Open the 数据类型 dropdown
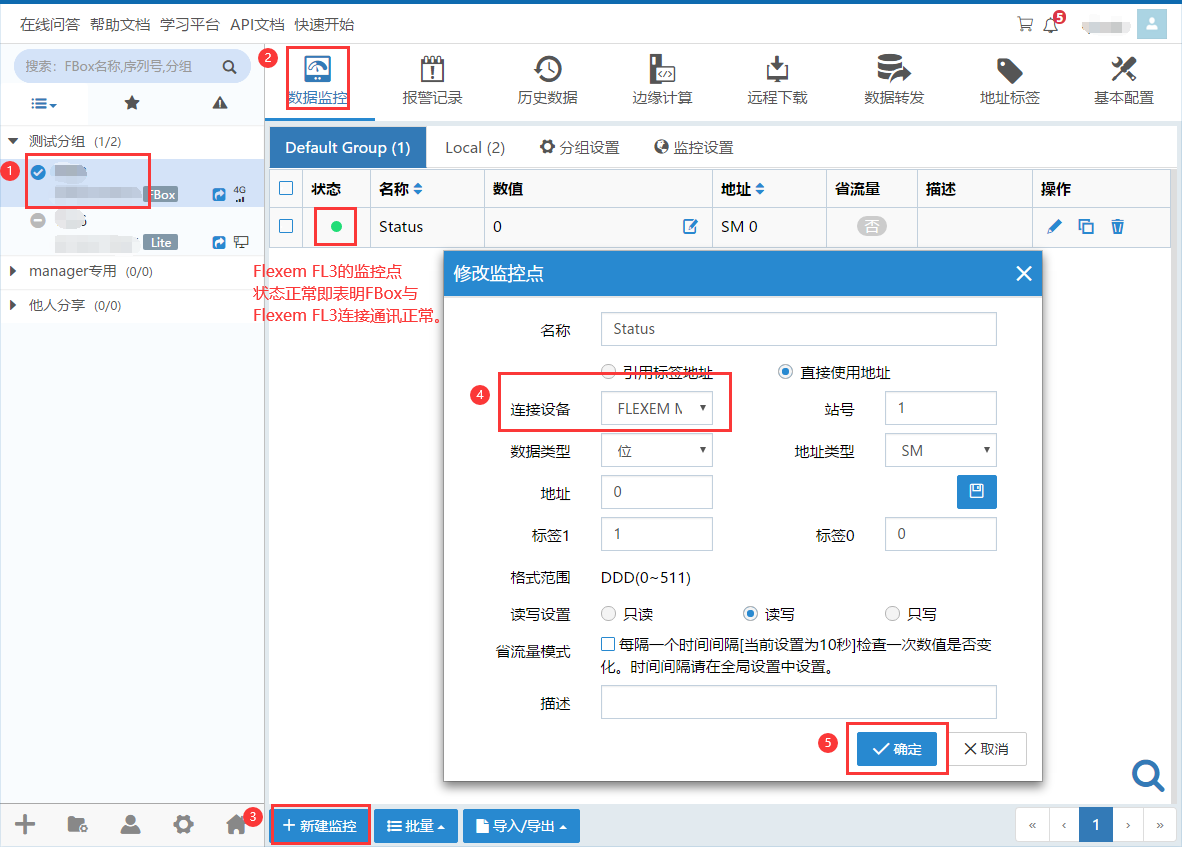Screen dimensions: 1182x847 point(657,451)
